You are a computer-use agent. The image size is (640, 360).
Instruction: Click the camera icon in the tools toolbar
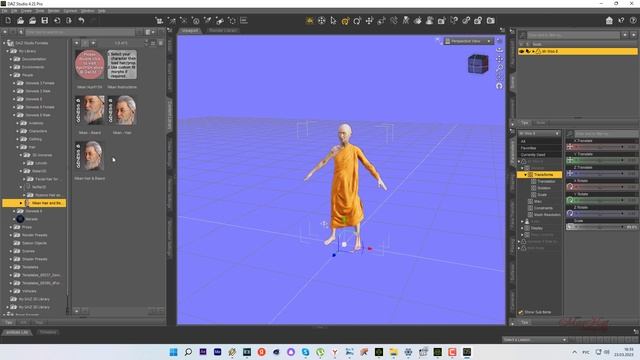(442, 20)
